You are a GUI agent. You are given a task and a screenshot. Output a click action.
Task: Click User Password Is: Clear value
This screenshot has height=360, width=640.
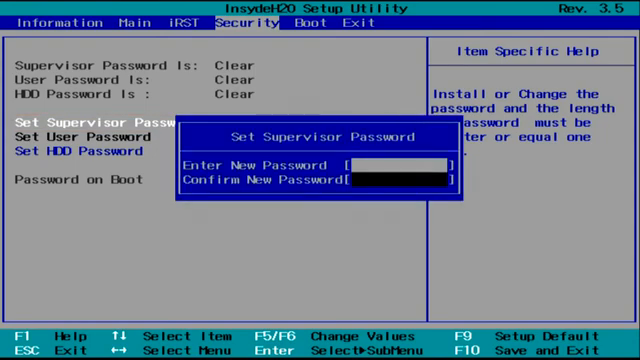234,80
